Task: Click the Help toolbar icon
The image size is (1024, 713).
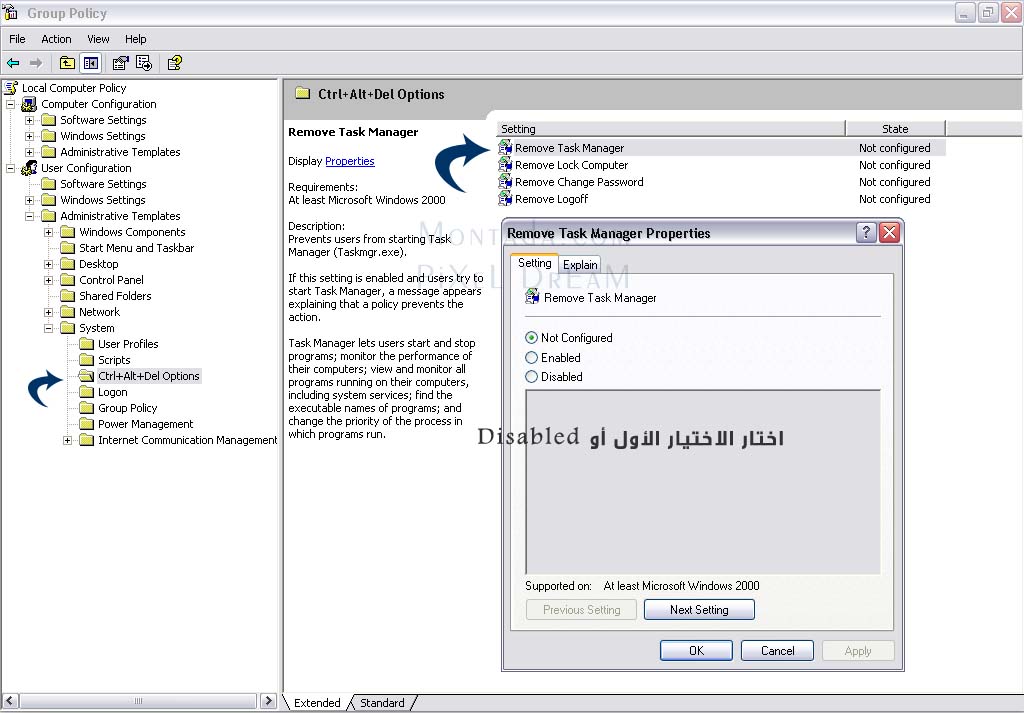Action: coord(174,63)
